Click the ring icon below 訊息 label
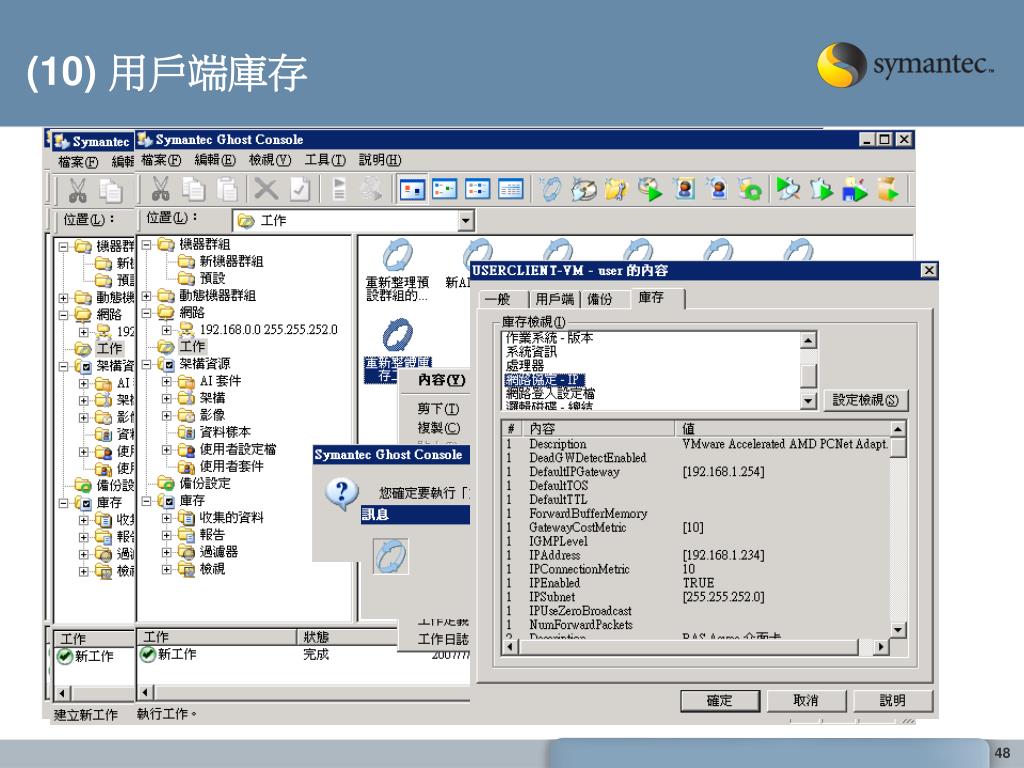This screenshot has width=1024, height=768. tap(391, 556)
